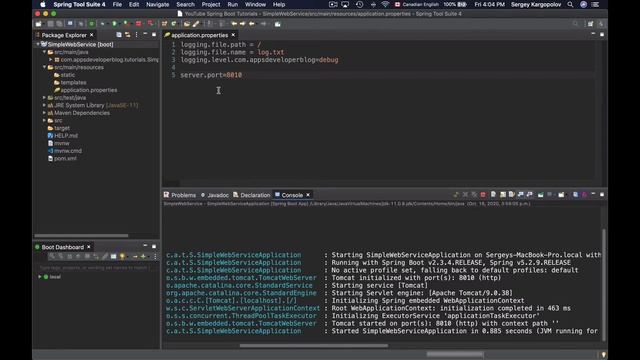This screenshot has height=360, width=640.
Task: Open the Run menu
Action: 233,4
